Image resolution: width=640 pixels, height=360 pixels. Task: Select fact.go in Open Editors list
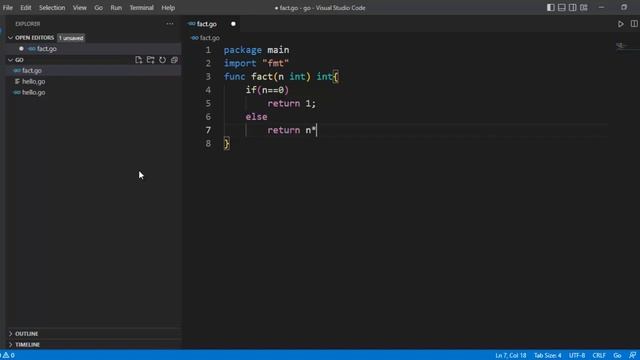[93, 49]
